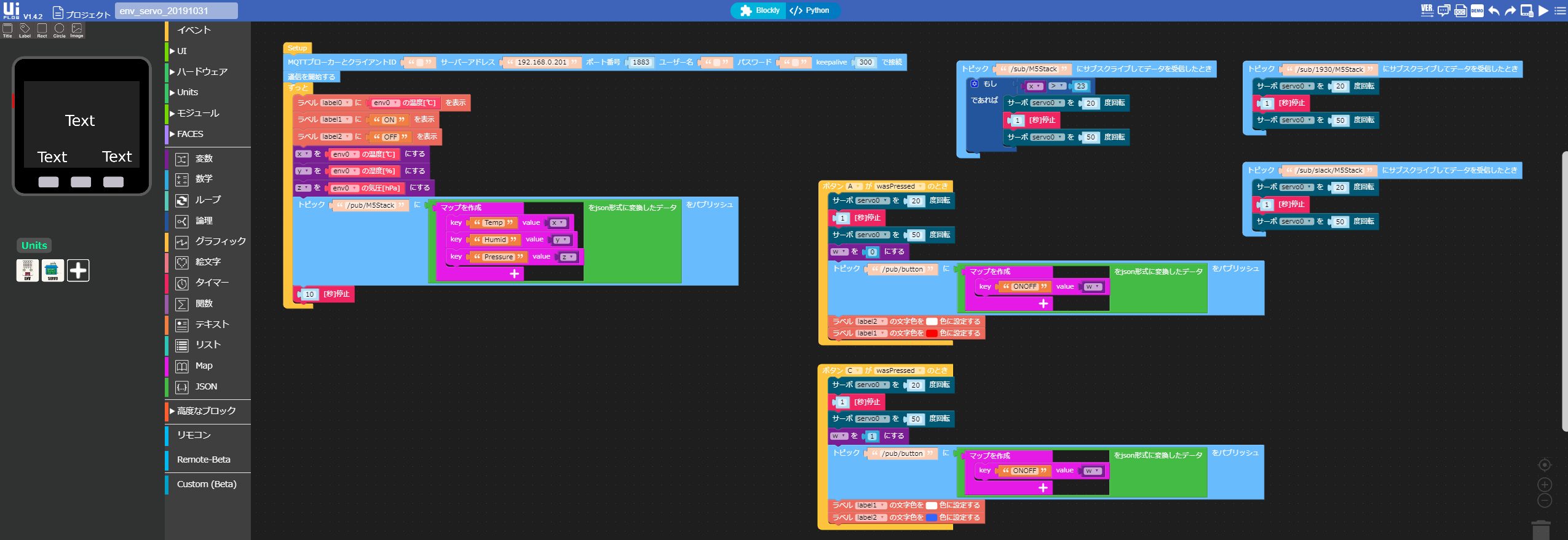Add a new unit with the plus icon
This screenshot has width=1568, height=540.
click(78, 270)
